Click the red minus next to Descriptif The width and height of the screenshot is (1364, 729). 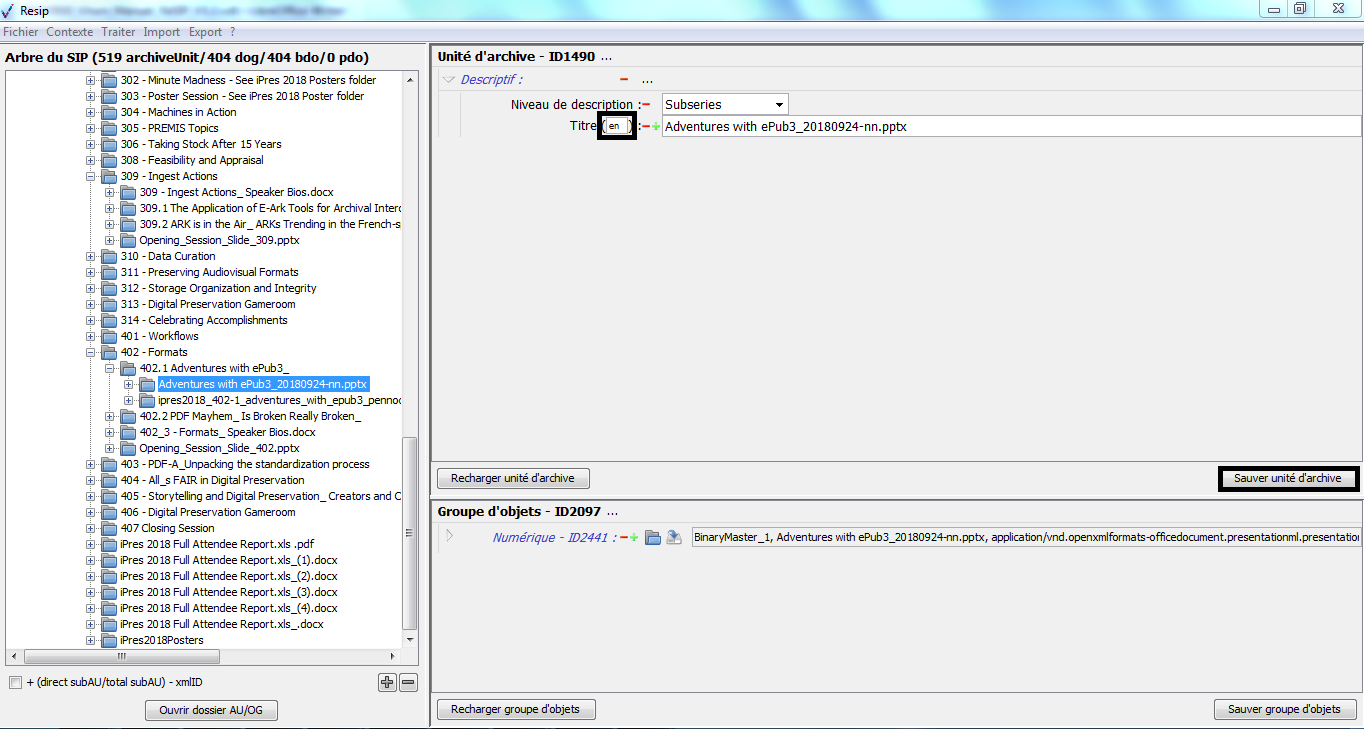click(624, 80)
